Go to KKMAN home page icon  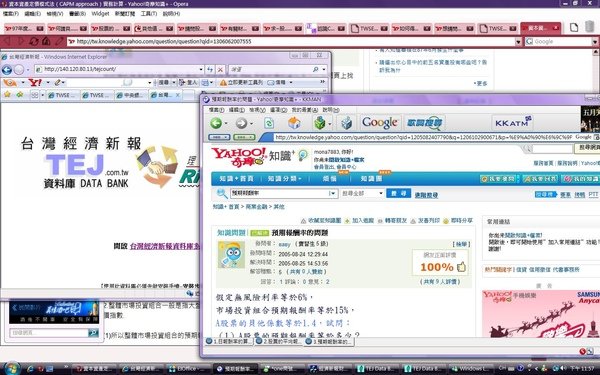point(294,123)
